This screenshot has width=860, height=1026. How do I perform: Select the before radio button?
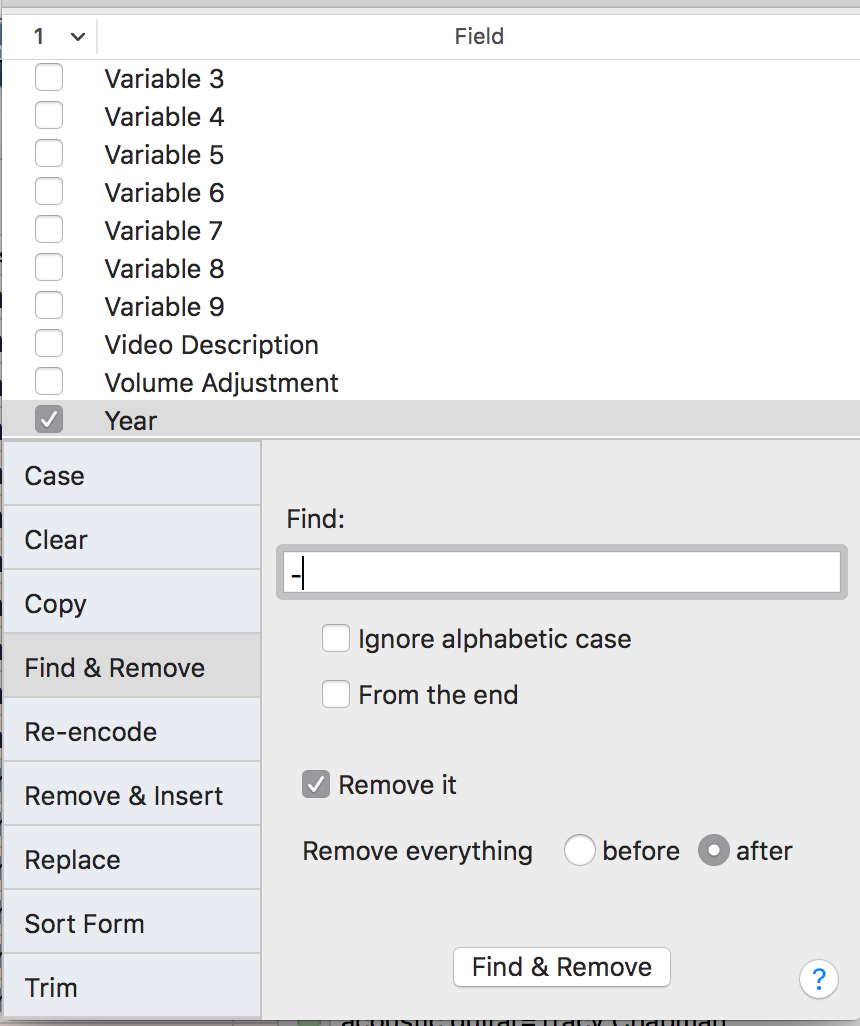click(x=580, y=851)
